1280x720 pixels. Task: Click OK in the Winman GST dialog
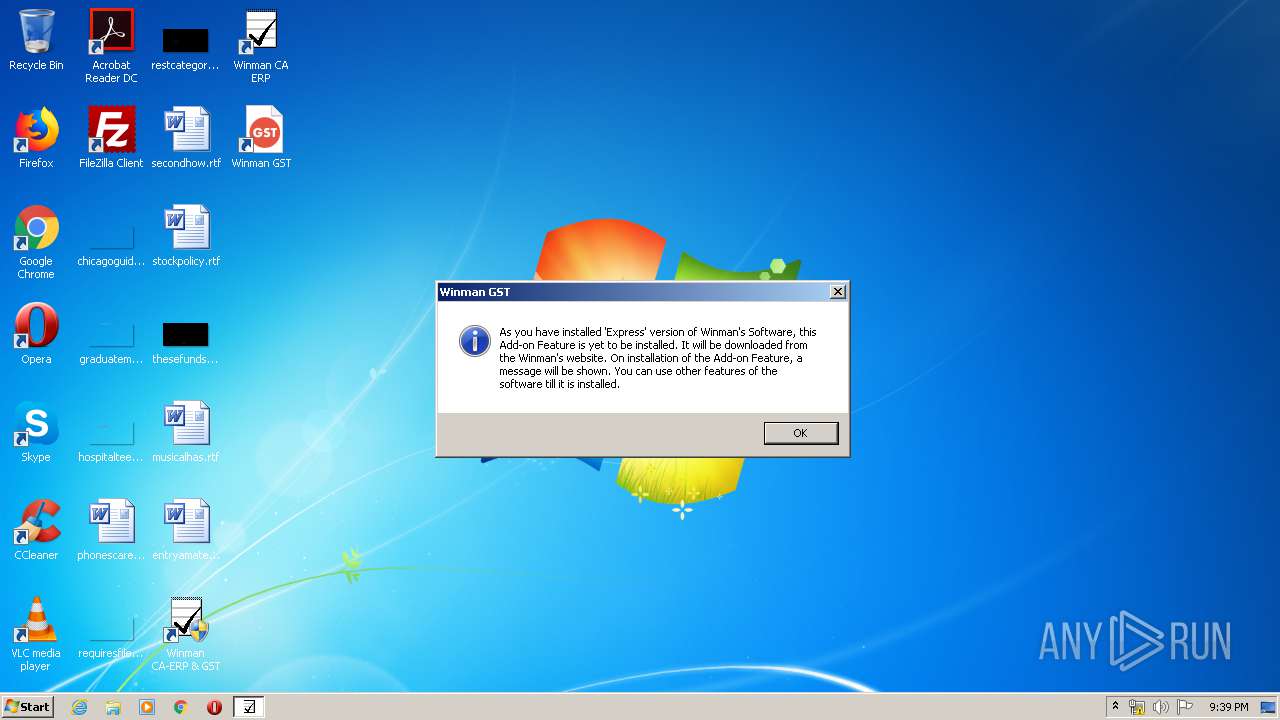coord(800,433)
